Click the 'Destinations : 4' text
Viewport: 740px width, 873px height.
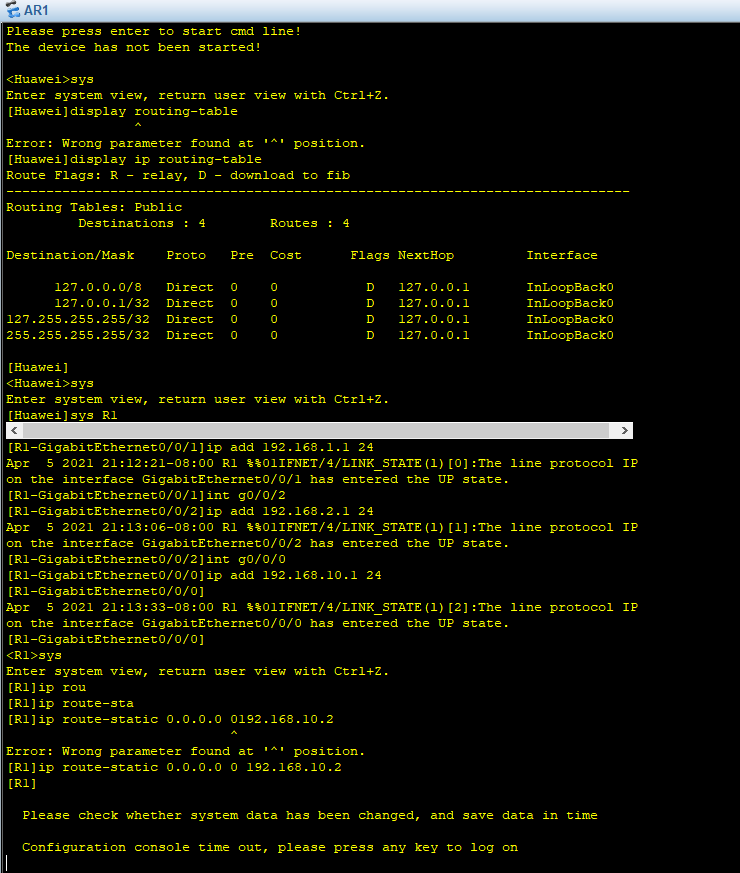142,223
